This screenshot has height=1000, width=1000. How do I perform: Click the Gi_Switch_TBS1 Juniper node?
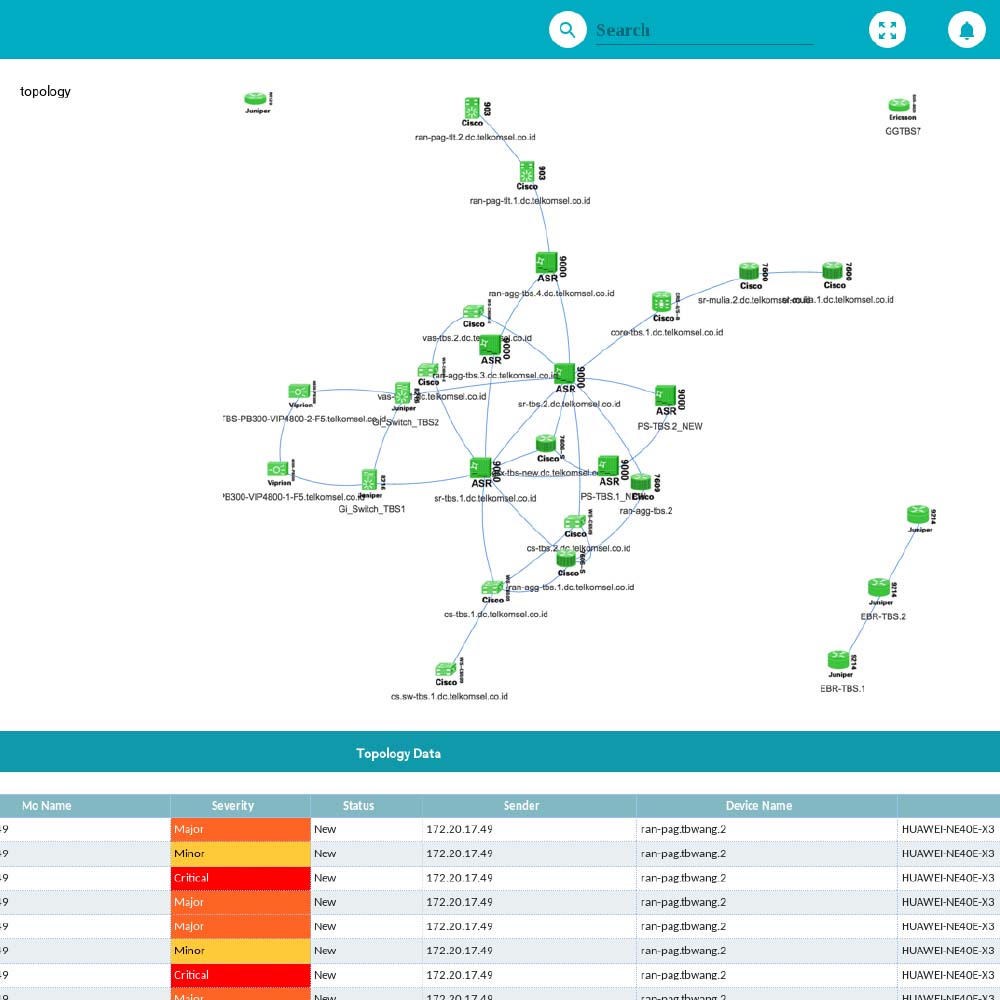click(370, 480)
